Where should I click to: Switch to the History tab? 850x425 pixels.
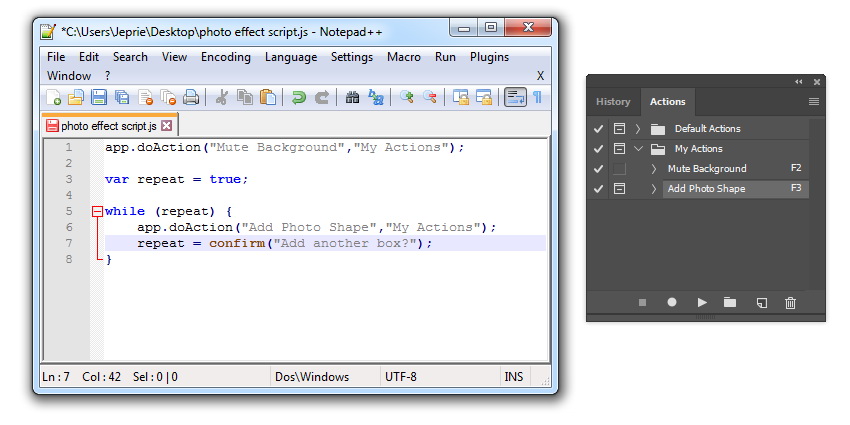(613, 101)
